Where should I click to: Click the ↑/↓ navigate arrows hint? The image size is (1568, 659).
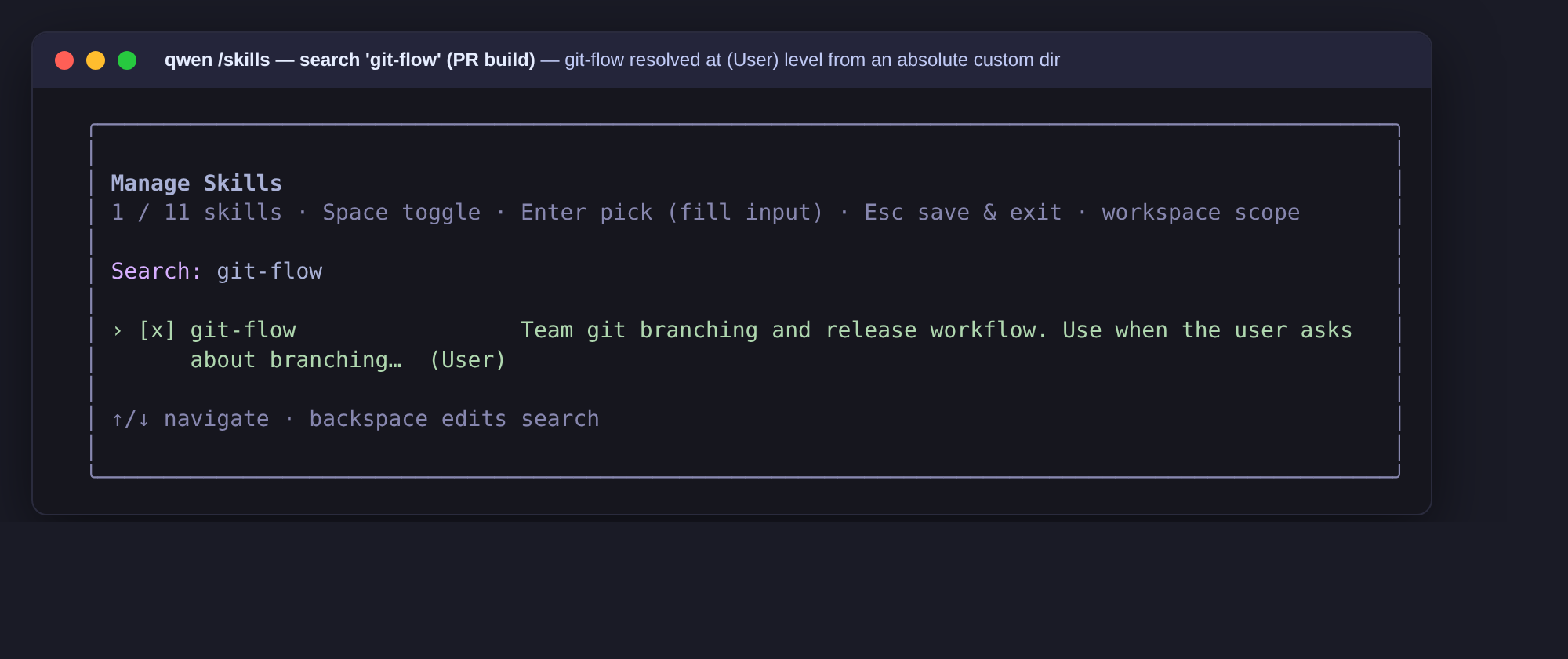[190, 419]
